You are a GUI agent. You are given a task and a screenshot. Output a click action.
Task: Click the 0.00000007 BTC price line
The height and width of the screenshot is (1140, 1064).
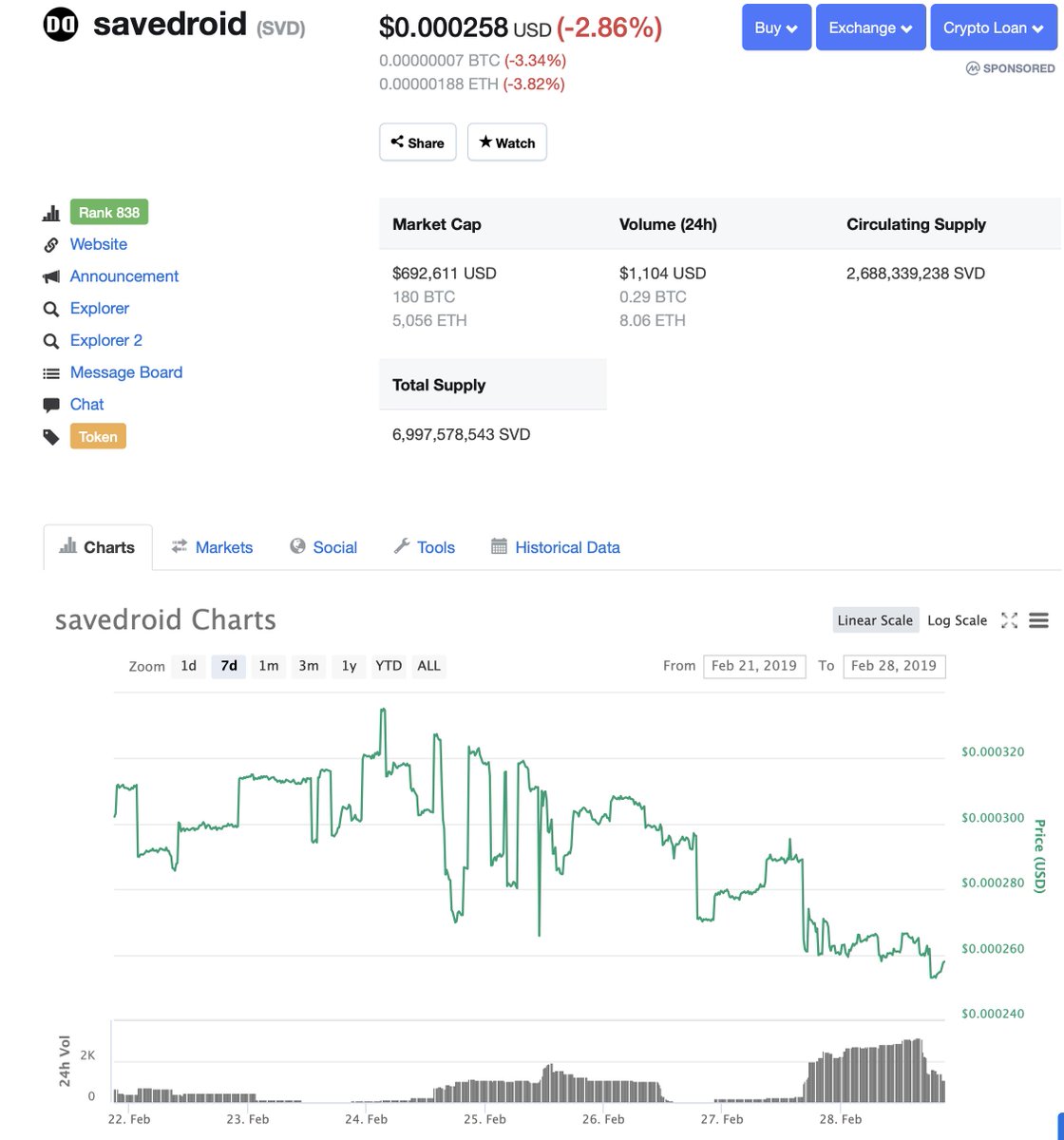[x=472, y=61]
